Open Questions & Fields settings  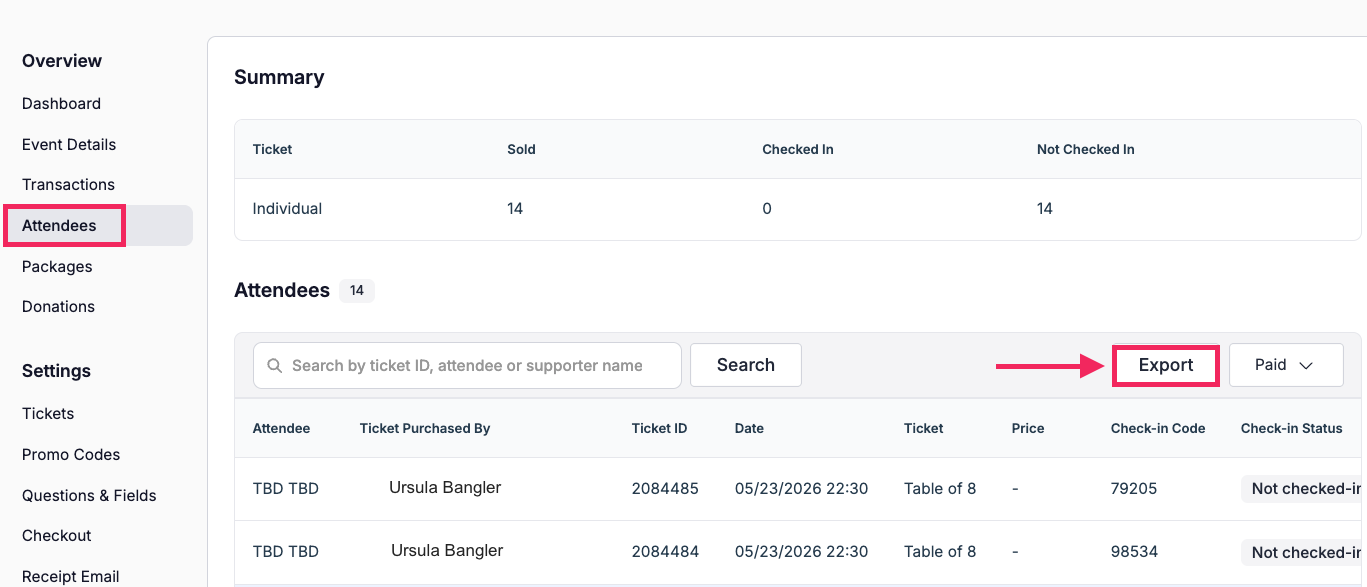[89, 496]
